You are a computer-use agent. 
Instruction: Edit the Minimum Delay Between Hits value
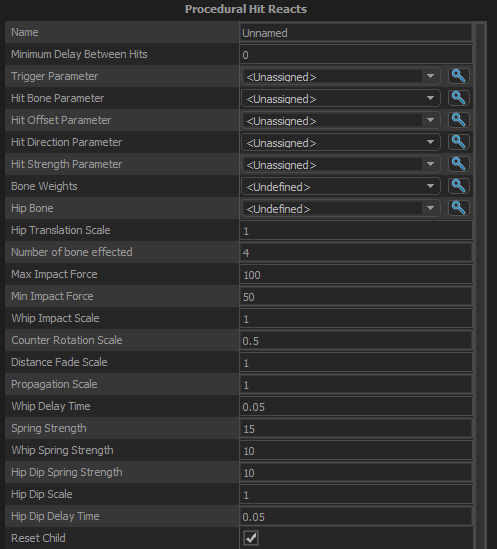(356, 55)
